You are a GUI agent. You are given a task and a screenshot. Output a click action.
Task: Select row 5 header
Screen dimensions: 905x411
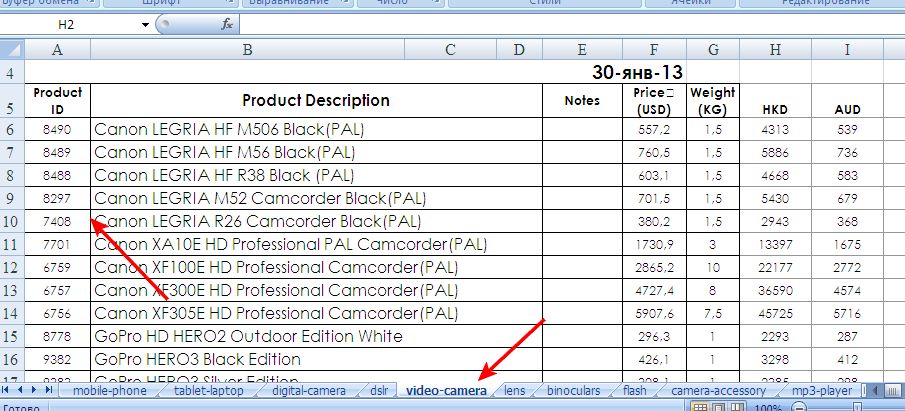pos(12,101)
